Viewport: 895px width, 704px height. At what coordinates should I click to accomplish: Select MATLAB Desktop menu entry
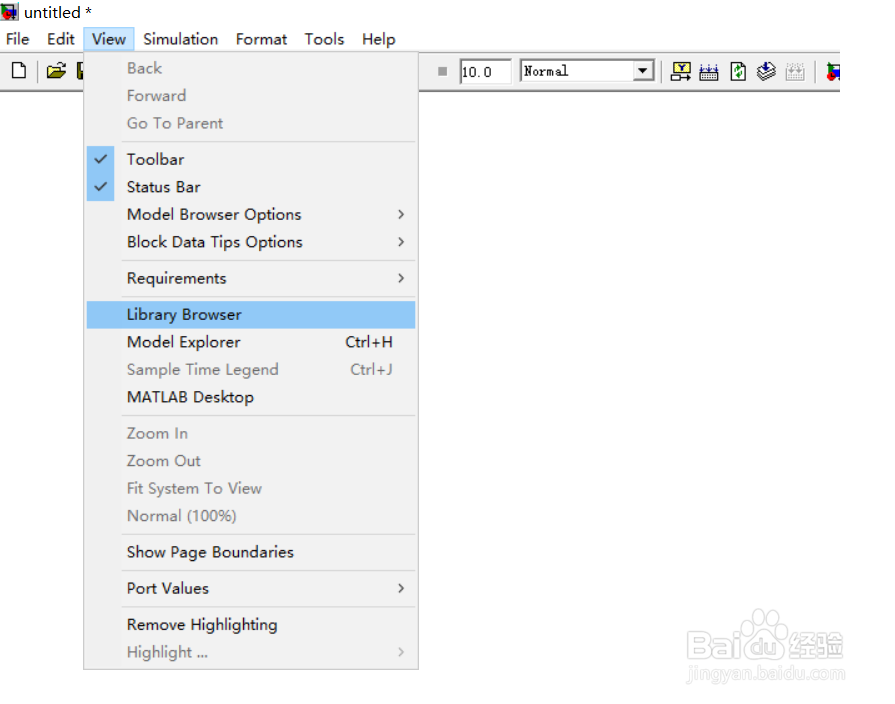coord(251,397)
